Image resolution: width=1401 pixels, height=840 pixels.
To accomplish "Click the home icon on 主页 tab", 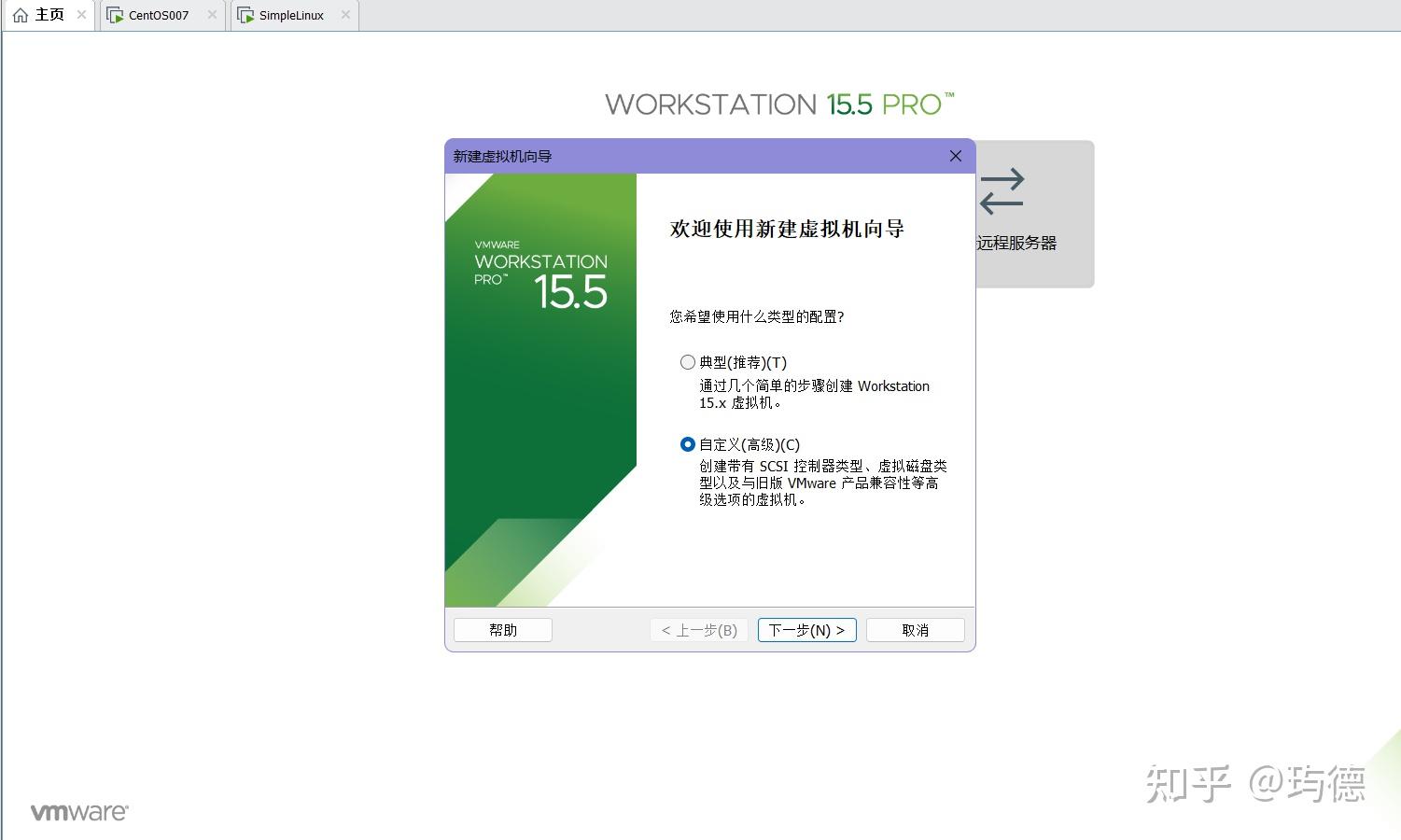I will tap(21, 15).
